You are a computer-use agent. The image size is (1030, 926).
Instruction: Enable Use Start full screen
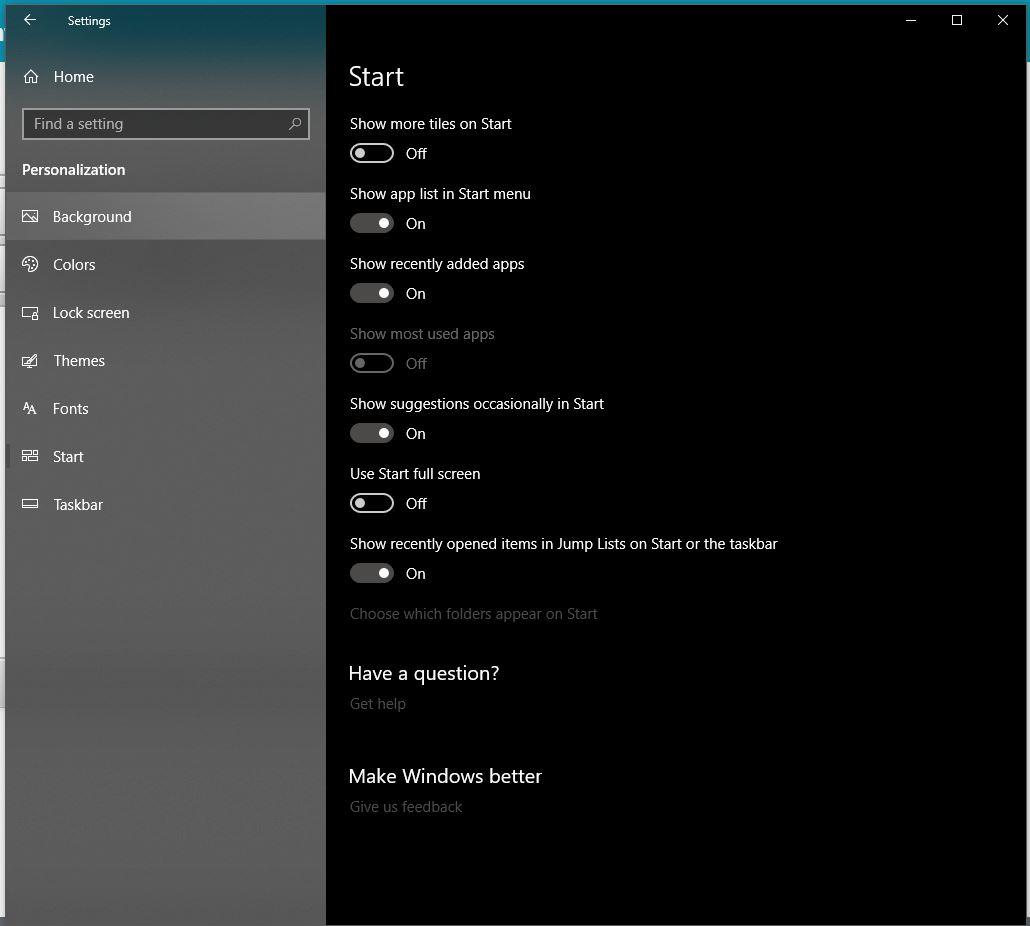click(x=372, y=503)
